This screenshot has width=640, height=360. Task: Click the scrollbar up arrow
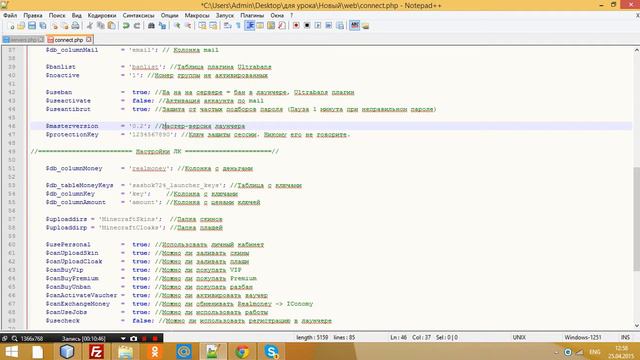point(636,50)
